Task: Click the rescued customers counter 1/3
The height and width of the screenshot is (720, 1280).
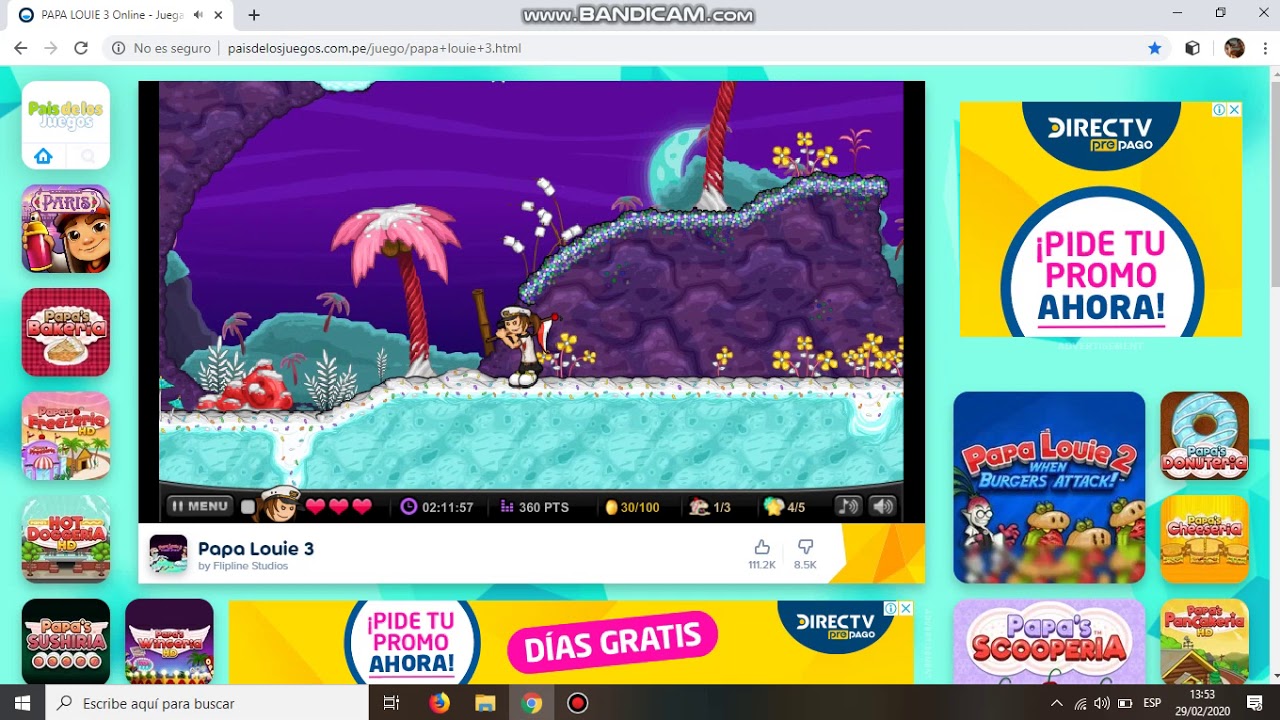Action: 710,507
